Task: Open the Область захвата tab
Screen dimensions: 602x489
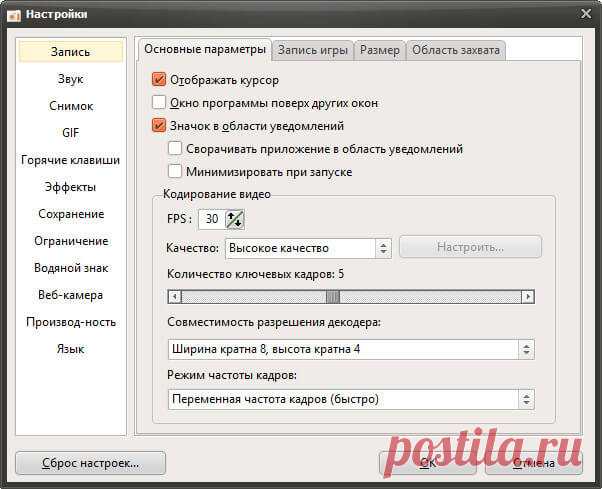Action: pos(456,50)
